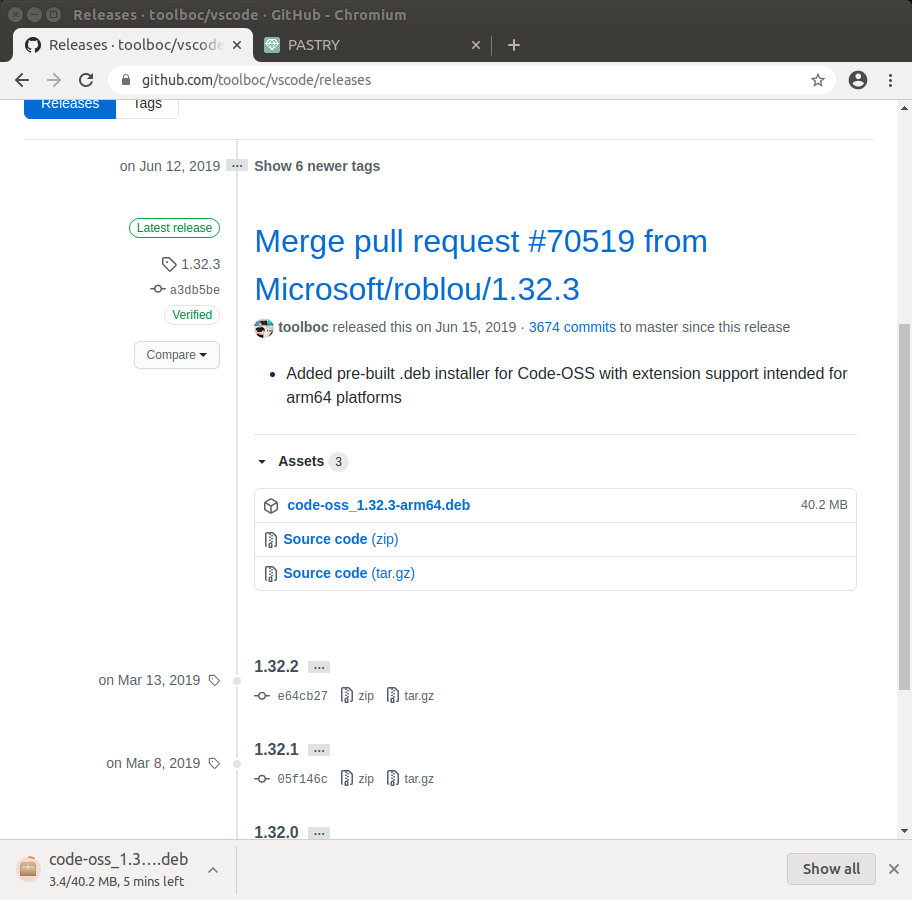Open the 1.32.2 tag title

(276, 666)
